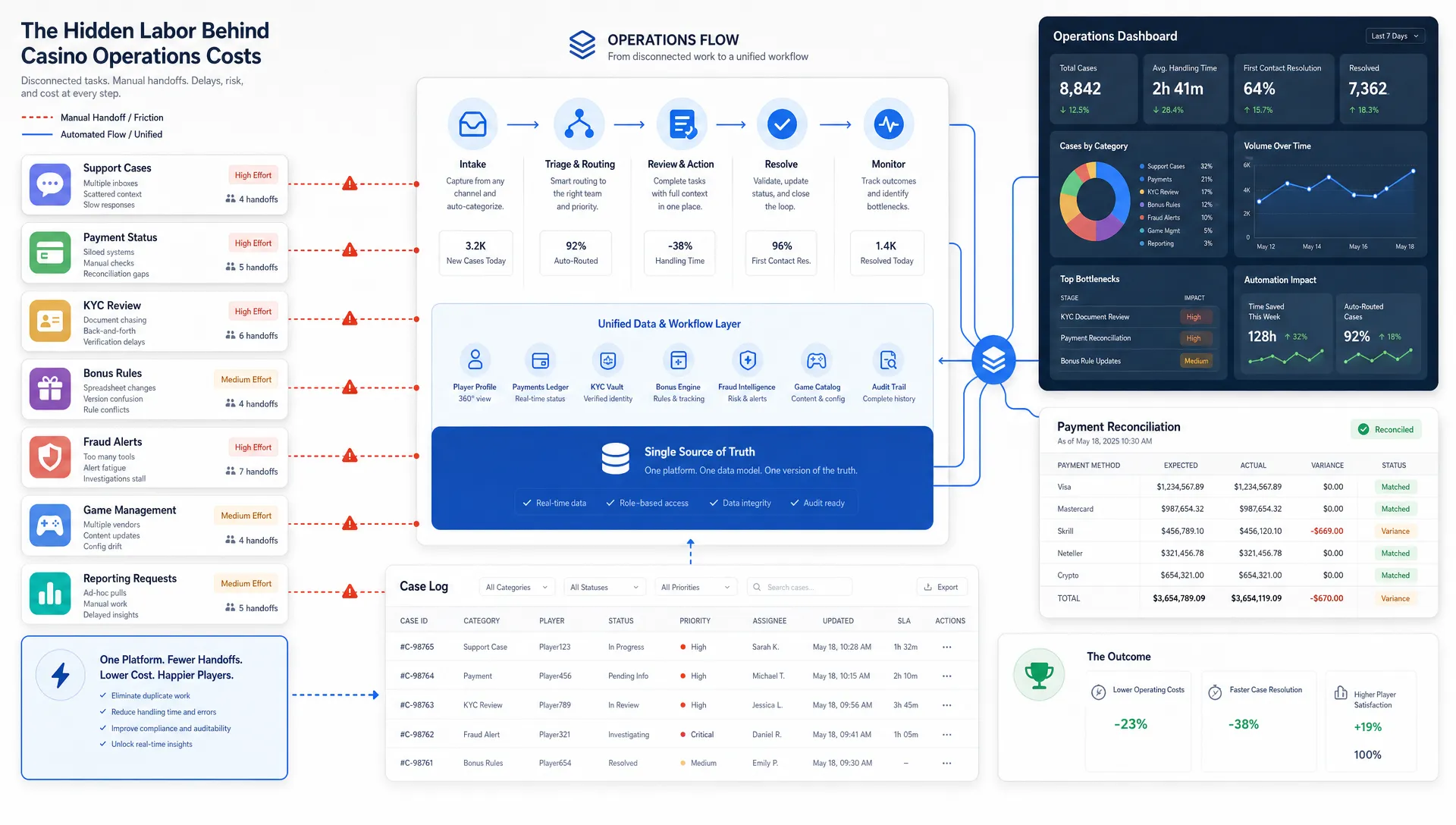Click the Payments Ledger icon
Screen dimensions: 1456x825
[540, 360]
